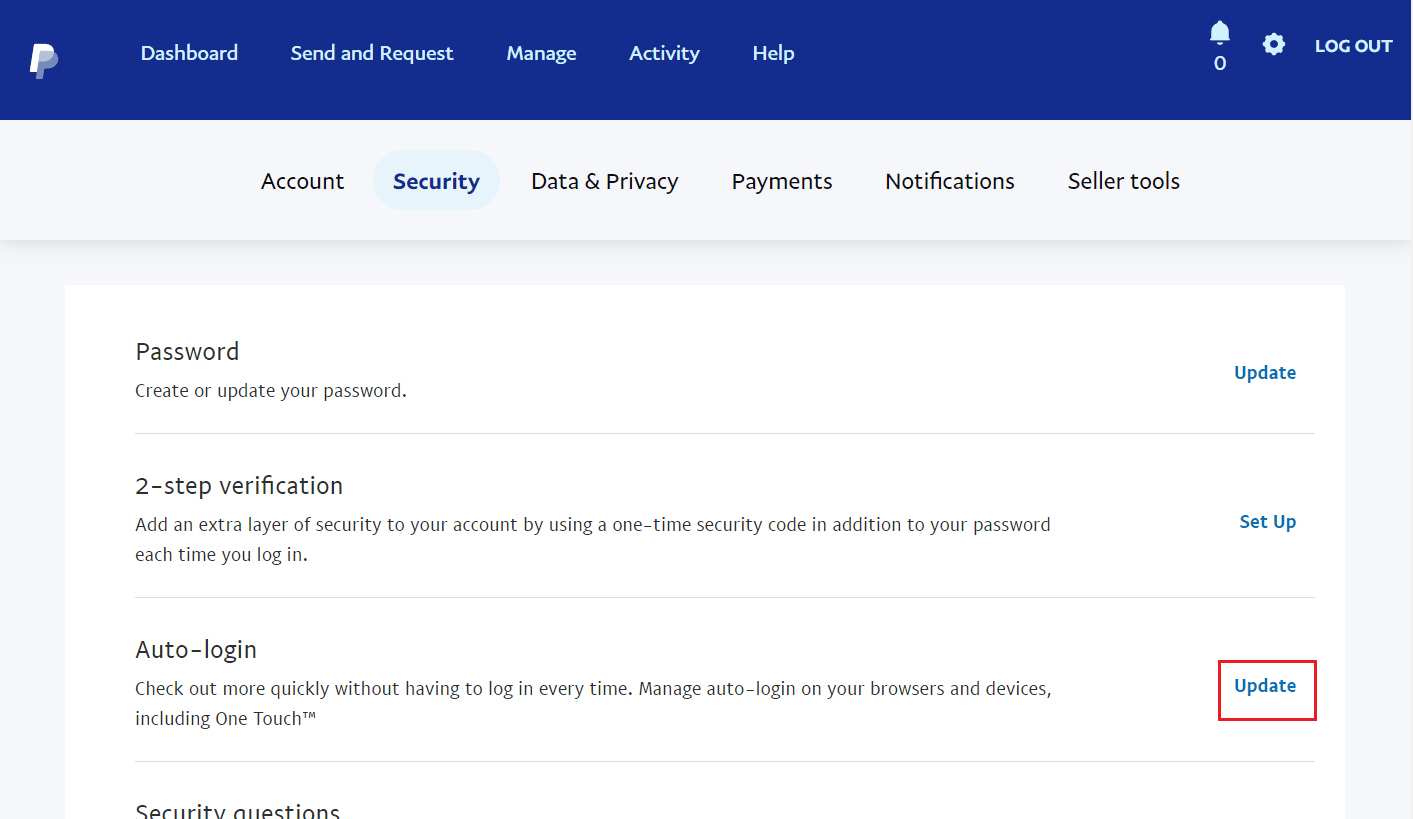Switch to the Account tab

click(302, 181)
